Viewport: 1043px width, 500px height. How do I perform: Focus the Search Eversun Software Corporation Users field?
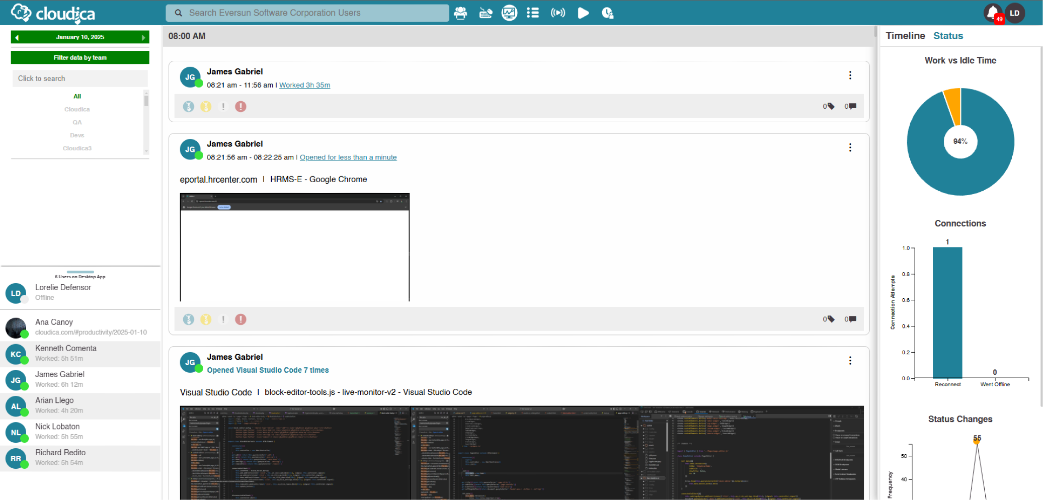pos(307,13)
